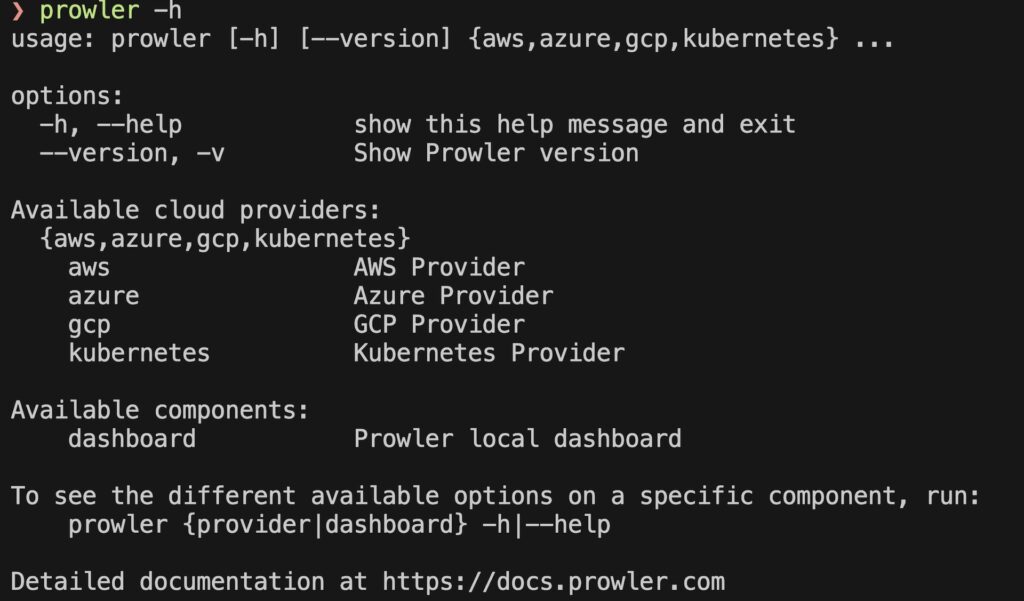This screenshot has width=1024, height=601.
Task: Click the 'Available components:' heading
Action: [x=160, y=410]
